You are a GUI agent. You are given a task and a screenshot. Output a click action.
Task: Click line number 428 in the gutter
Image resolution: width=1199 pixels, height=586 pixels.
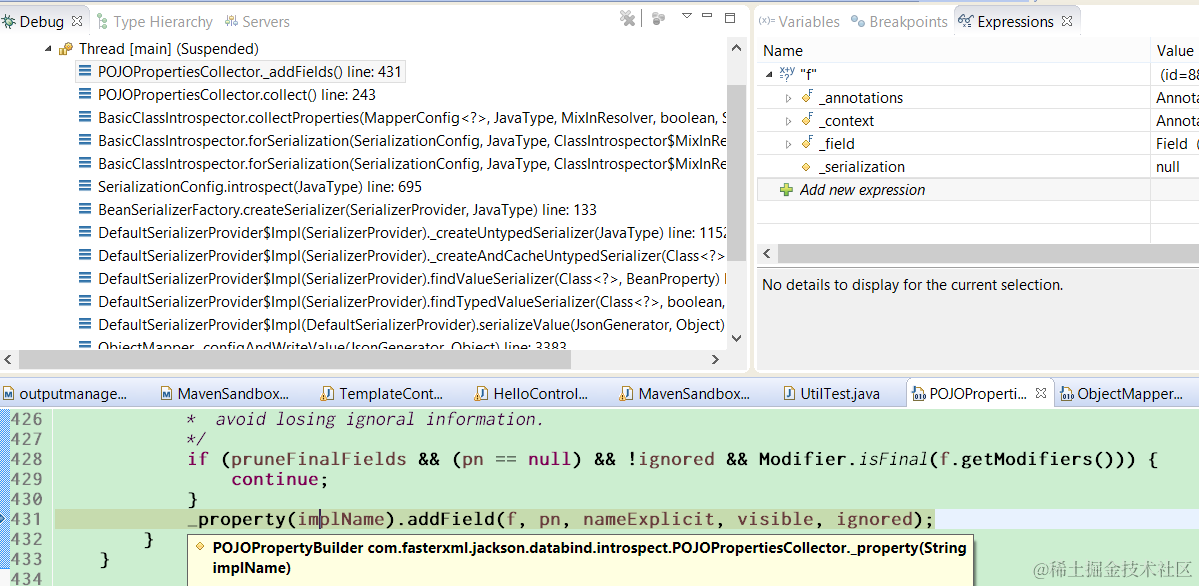27,460
